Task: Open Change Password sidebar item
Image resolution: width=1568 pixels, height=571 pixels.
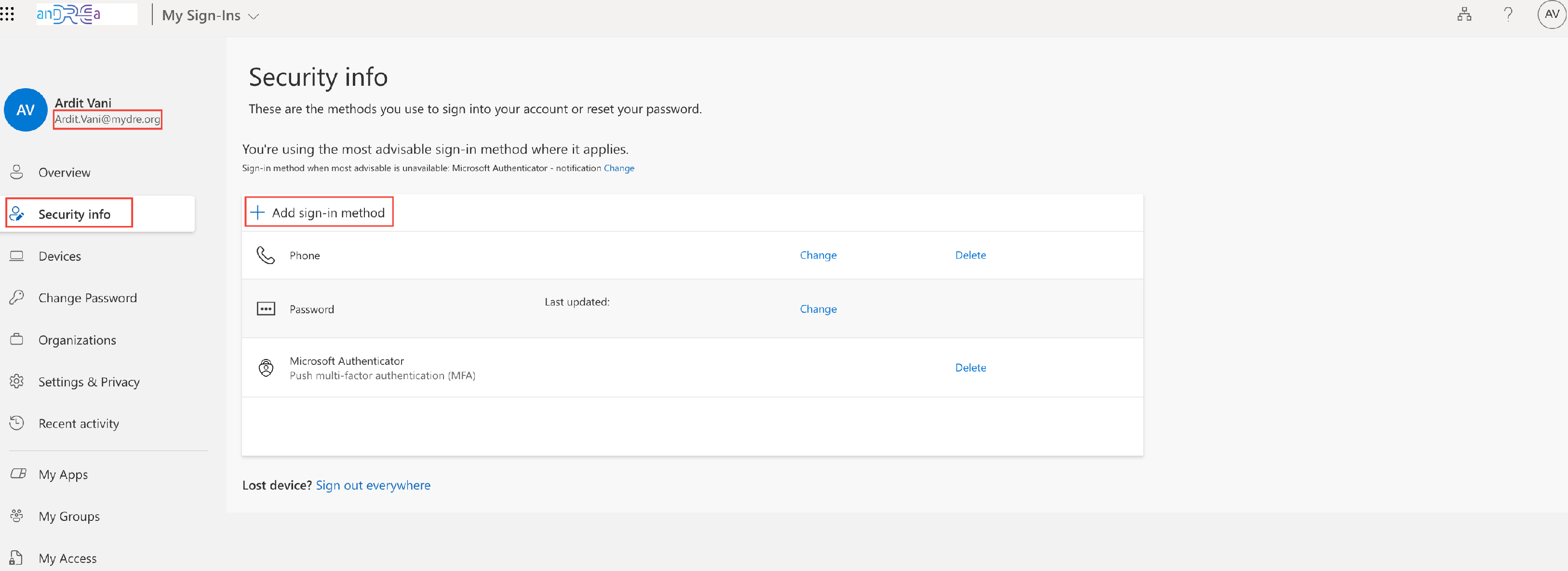Action: (x=87, y=298)
